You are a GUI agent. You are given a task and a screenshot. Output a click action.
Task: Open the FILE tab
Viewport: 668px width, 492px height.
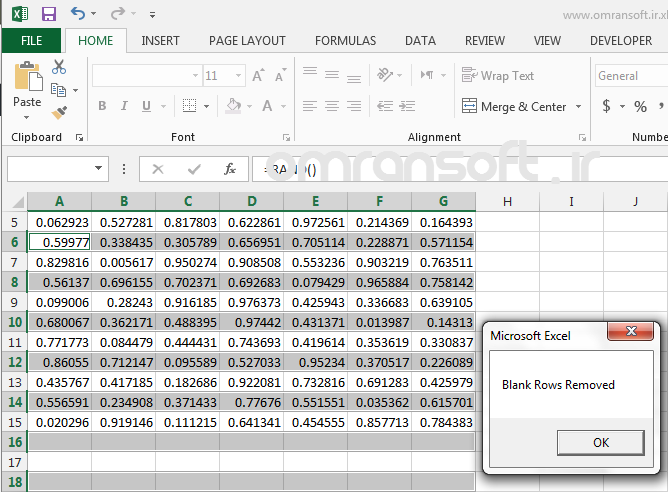(x=32, y=40)
